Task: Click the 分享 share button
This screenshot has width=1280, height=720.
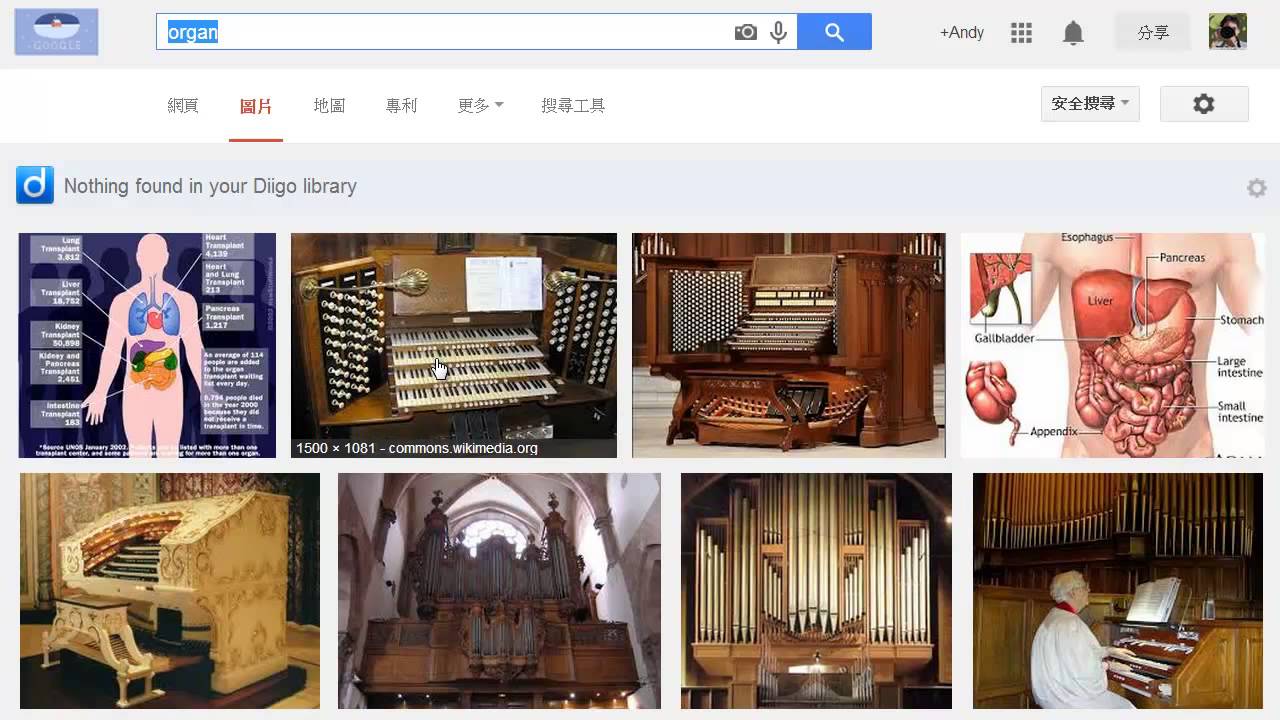Action: tap(1153, 32)
